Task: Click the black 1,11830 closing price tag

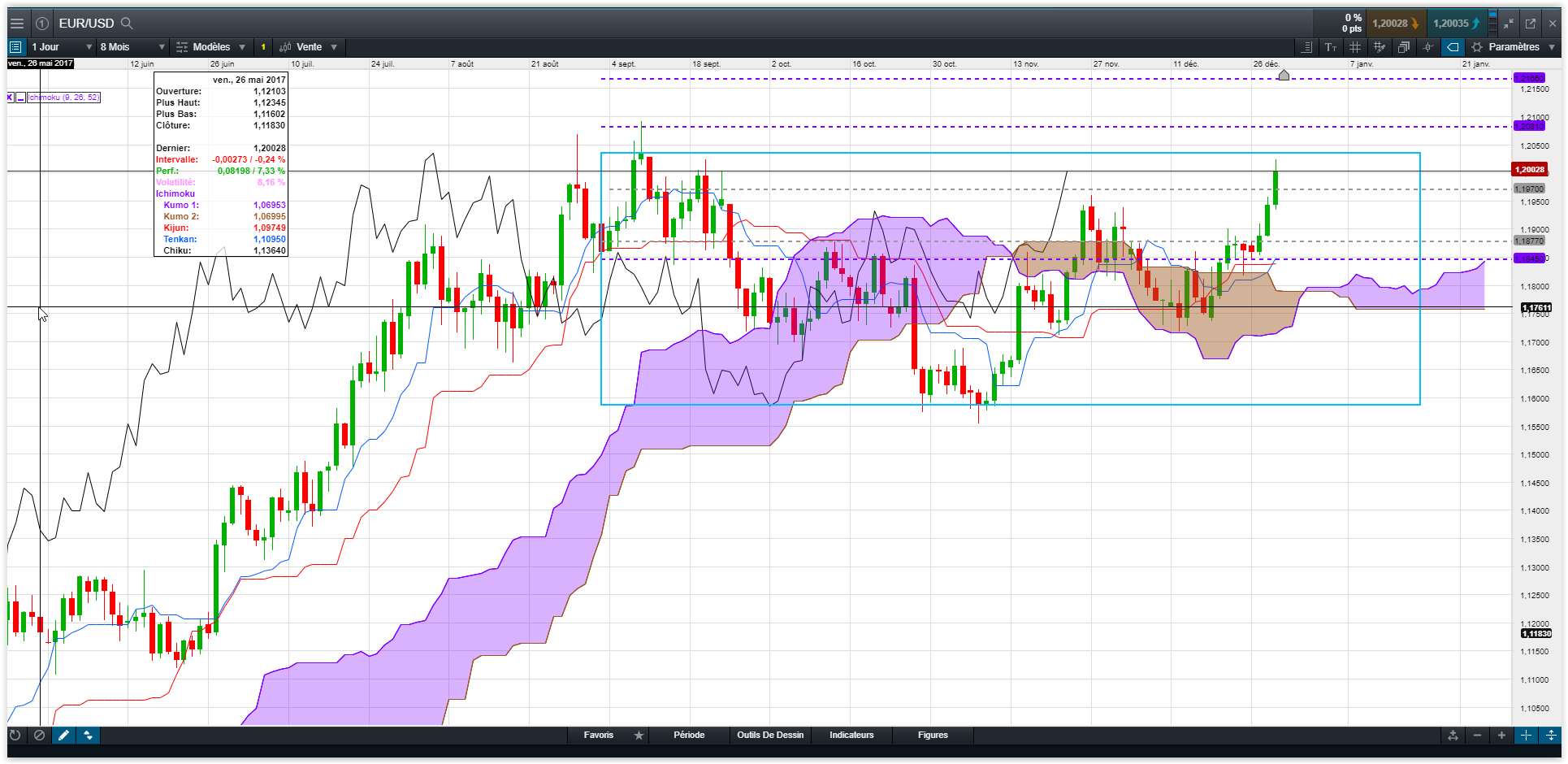Action: coord(1536,634)
